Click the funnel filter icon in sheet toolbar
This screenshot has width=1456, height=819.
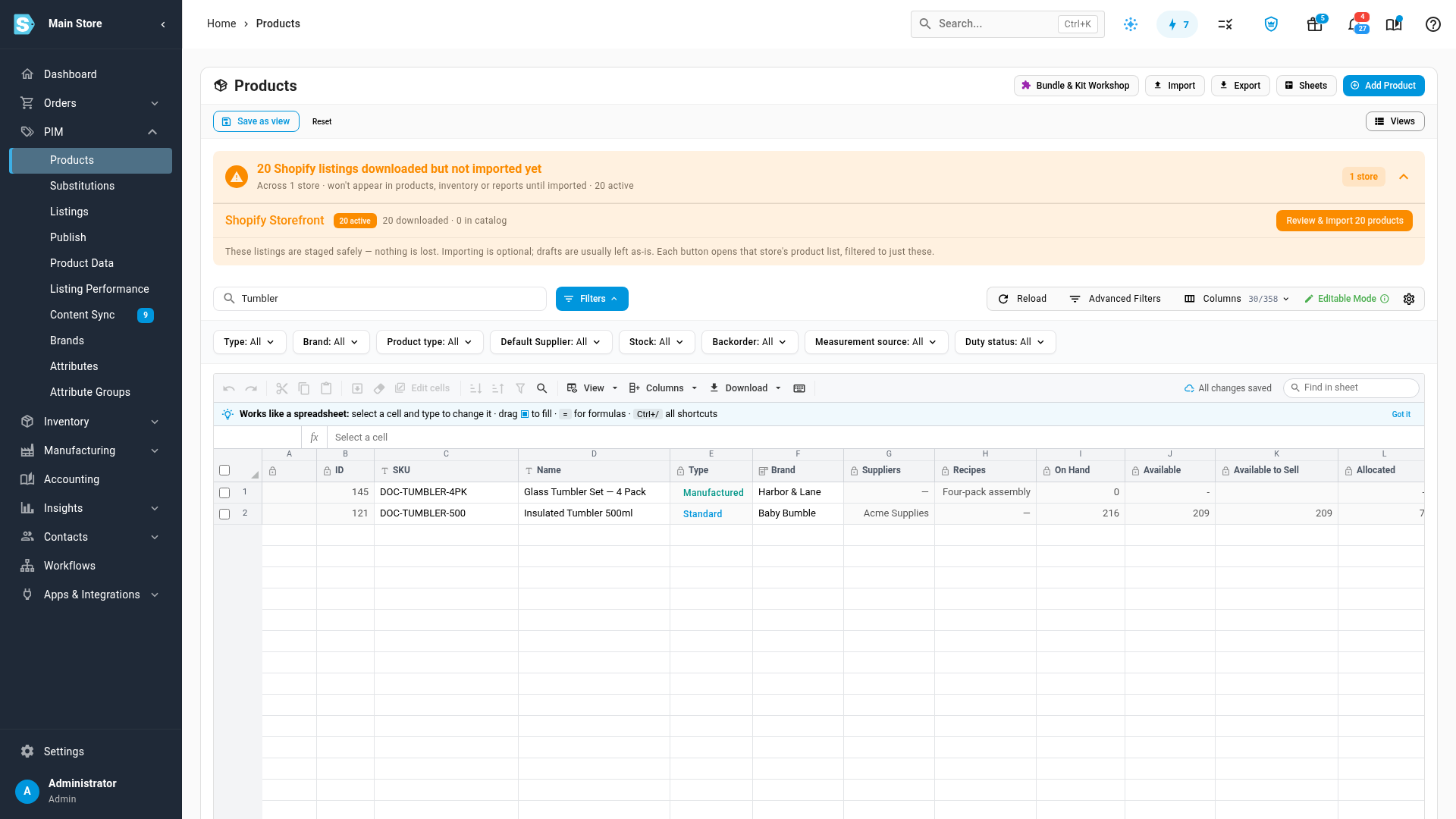(x=520, y=388)
